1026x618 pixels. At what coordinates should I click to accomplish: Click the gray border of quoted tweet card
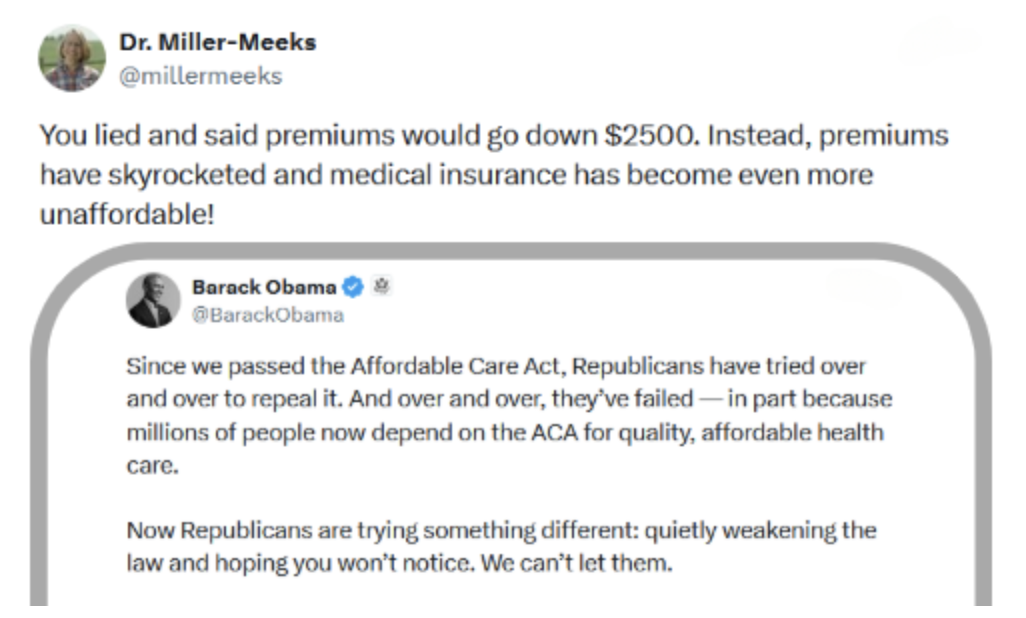tap(510, 252)
